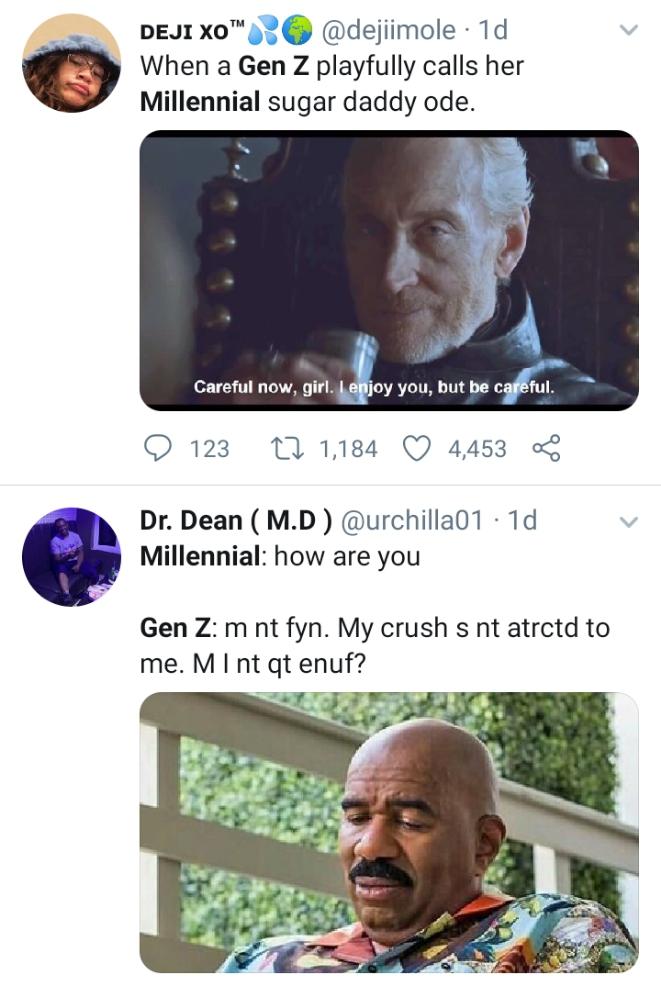Screen dimensions: 661x987
Task: Open the tweet text starting "Millennial: how are you"
Action: pyautogui.click(x=280, y=556)
